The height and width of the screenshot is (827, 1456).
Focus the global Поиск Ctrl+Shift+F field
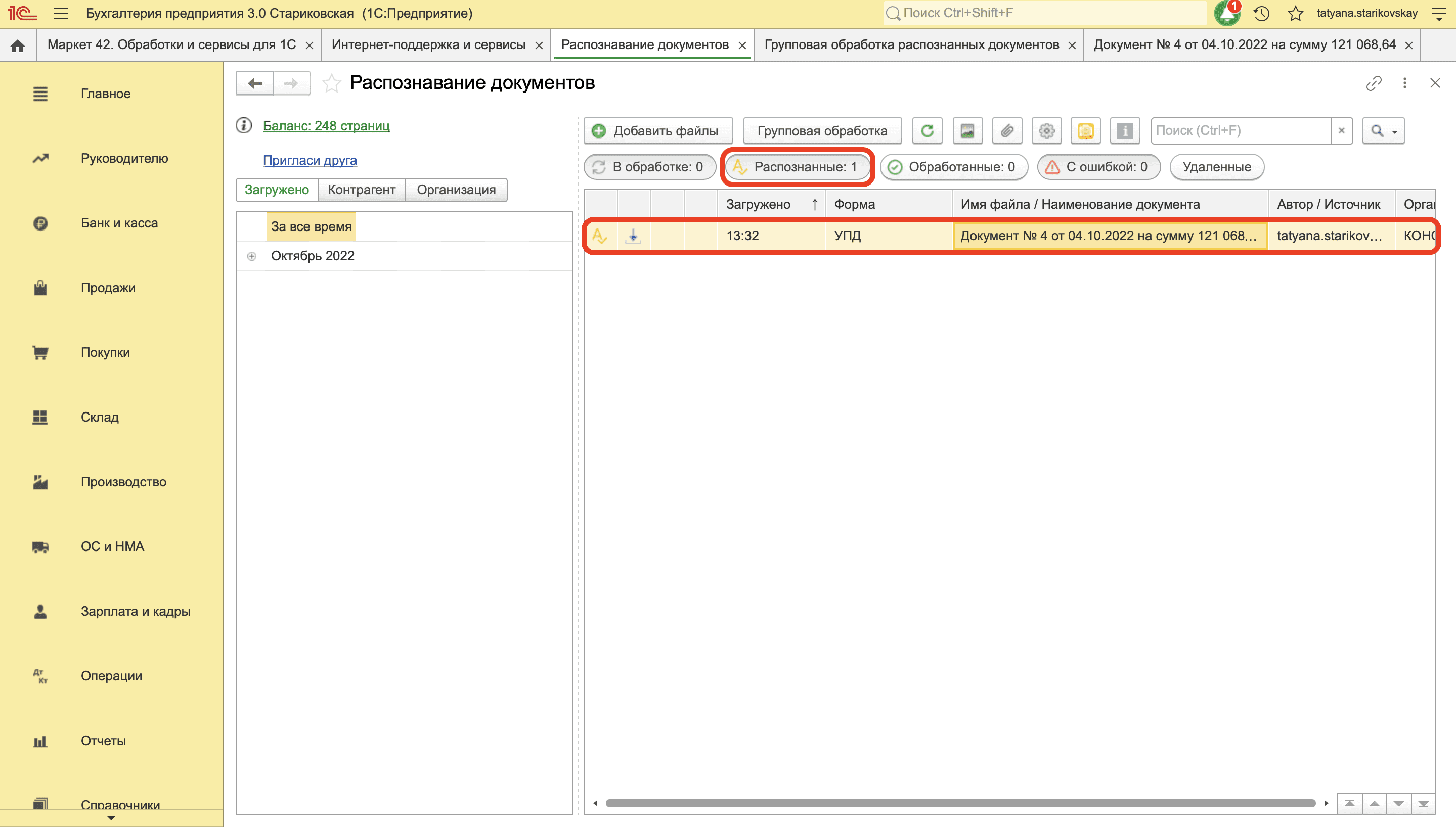[1045, 13]
